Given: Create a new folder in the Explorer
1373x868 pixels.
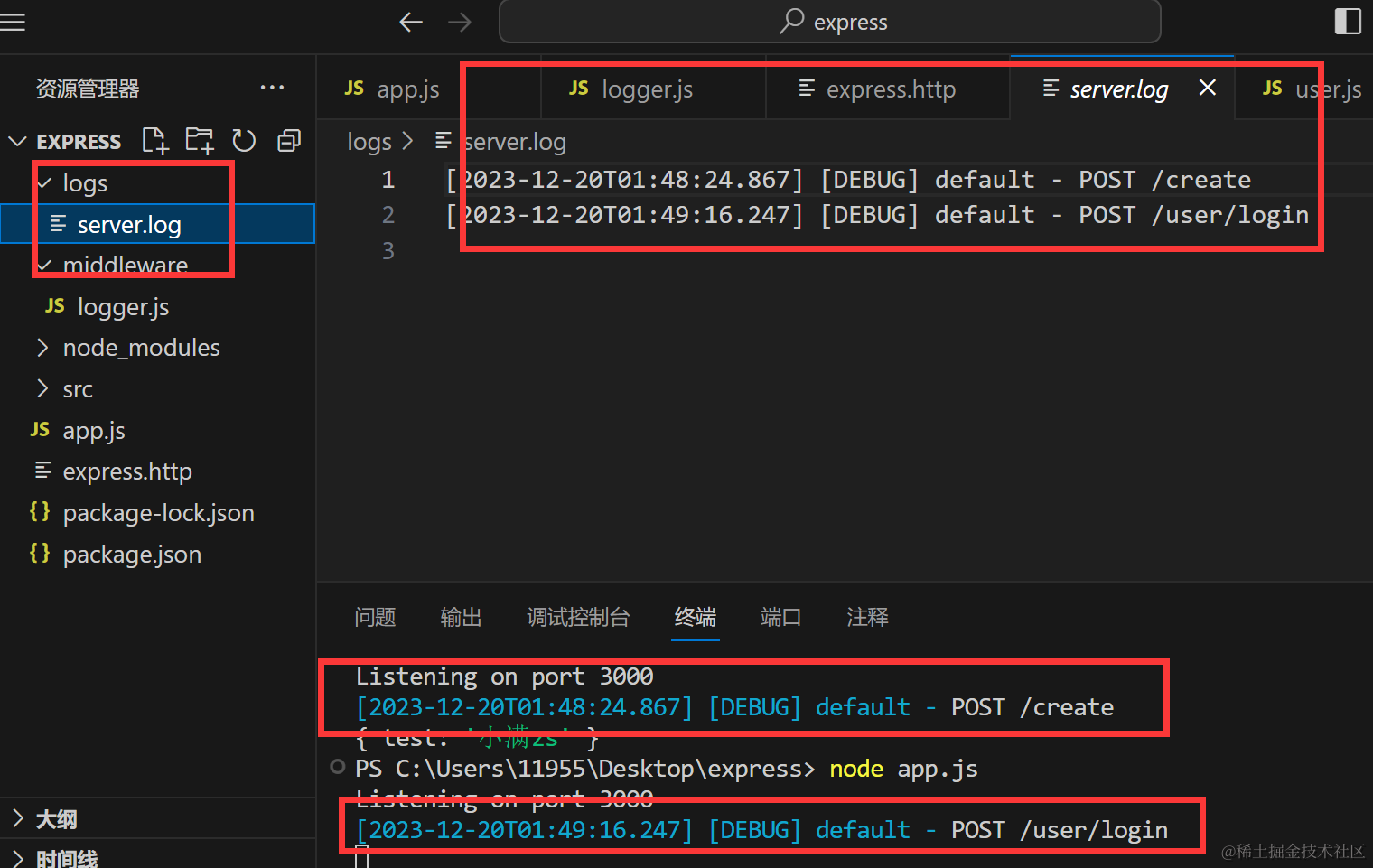Looking at the screenshot, I should 199,140.
